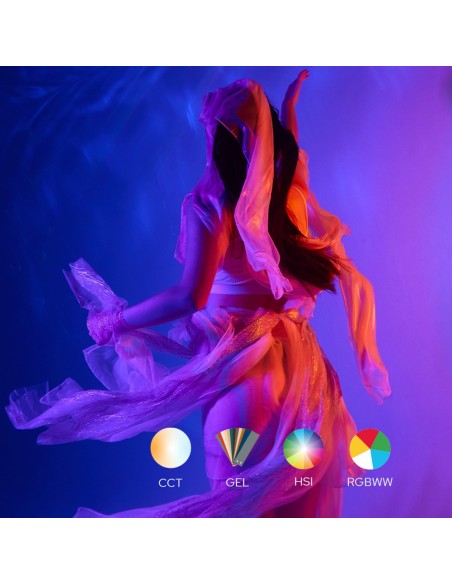Pick the white segment of RGBWW wheel

[x=363, y=461]
